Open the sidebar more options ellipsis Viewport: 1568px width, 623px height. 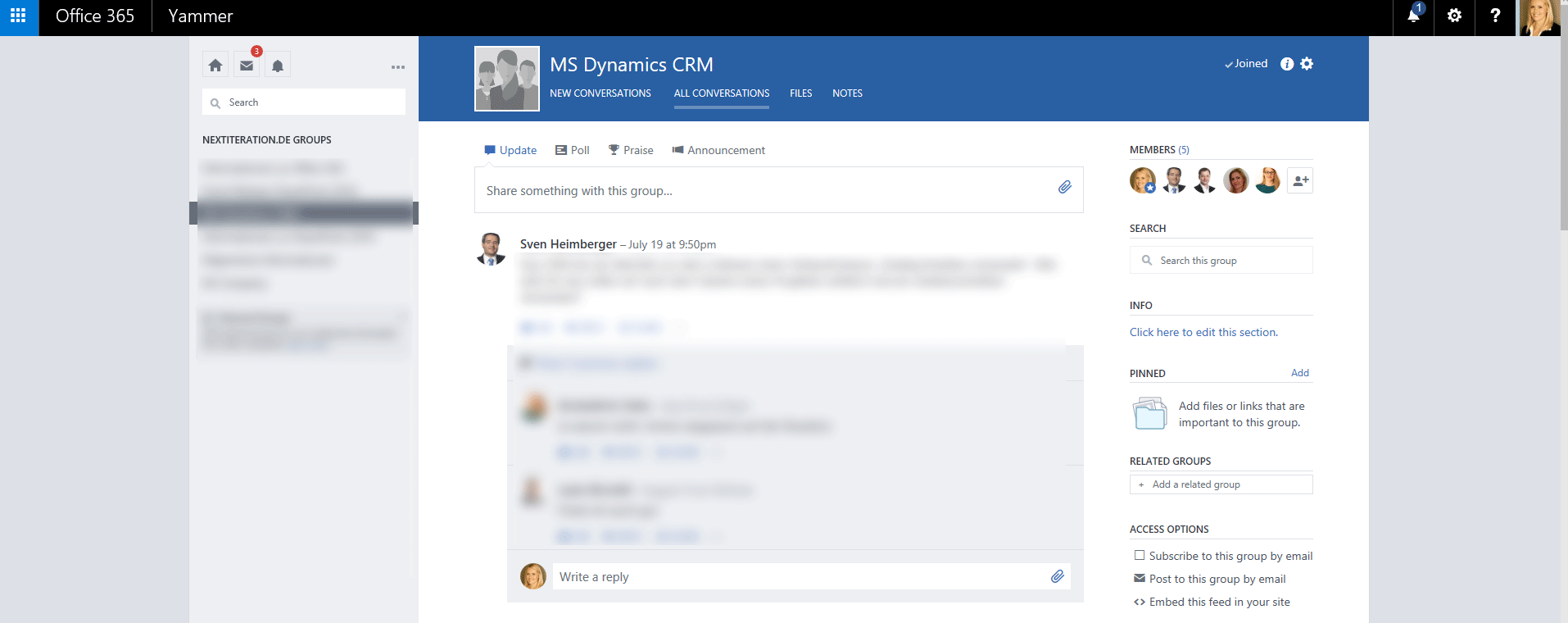tap(398, 67)
